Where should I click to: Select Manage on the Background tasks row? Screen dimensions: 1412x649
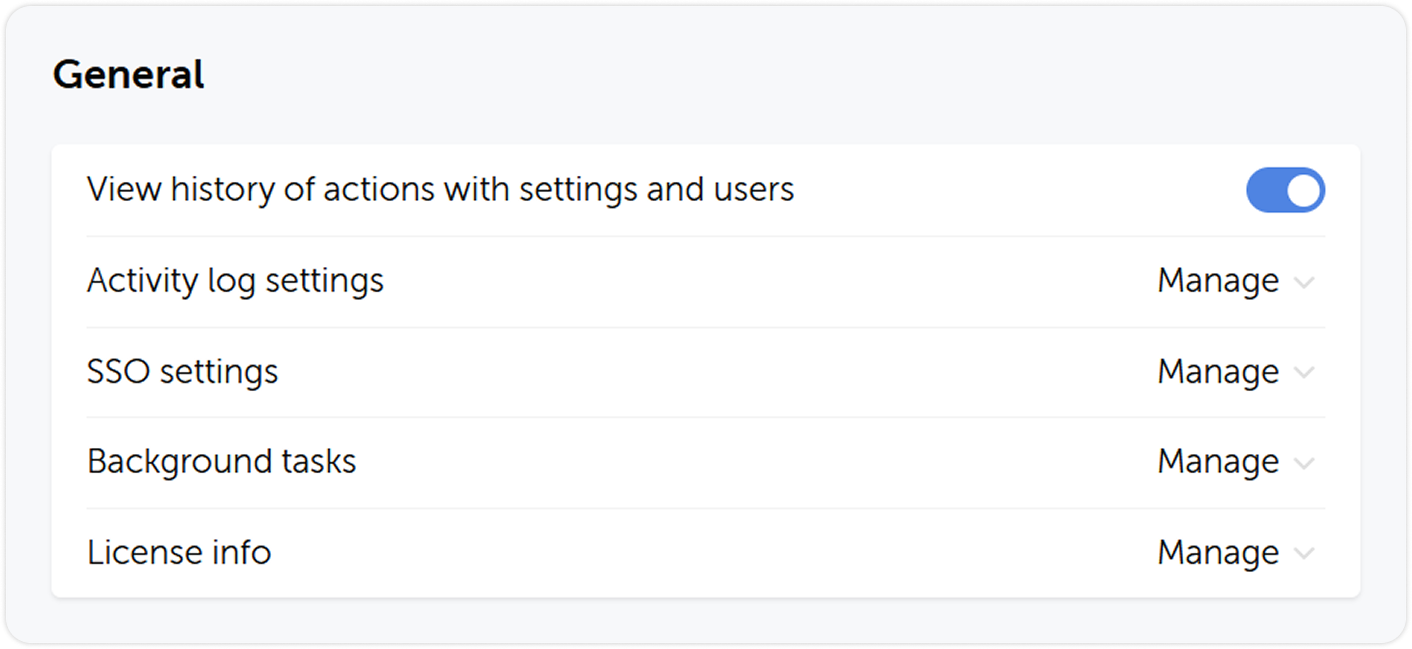[1218, 461]
